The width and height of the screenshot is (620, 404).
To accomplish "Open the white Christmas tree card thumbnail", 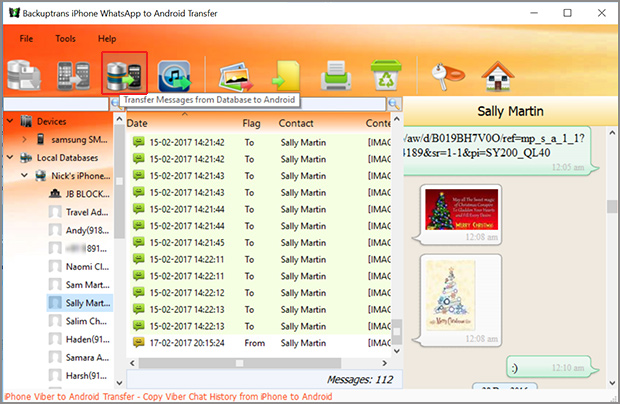I will 450,295.
